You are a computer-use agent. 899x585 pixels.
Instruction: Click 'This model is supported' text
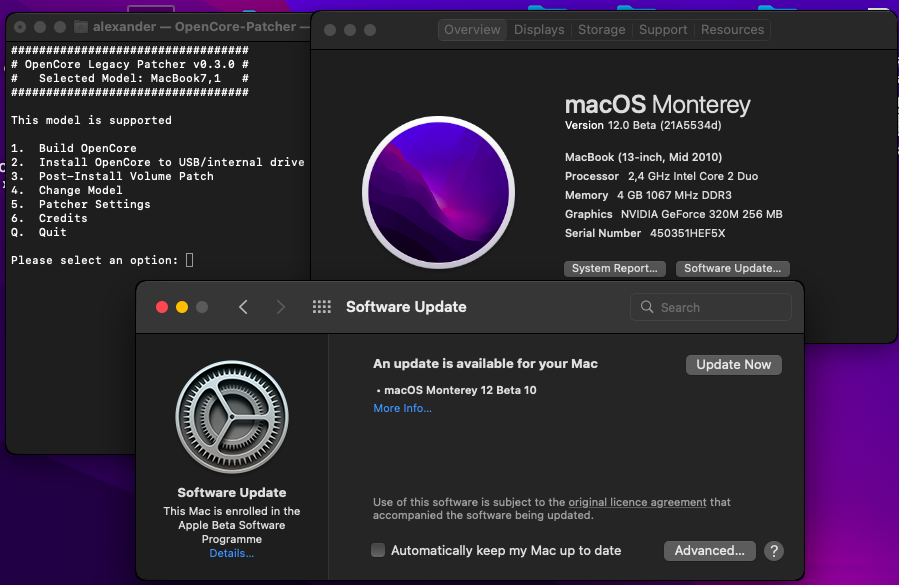(91, 120)
